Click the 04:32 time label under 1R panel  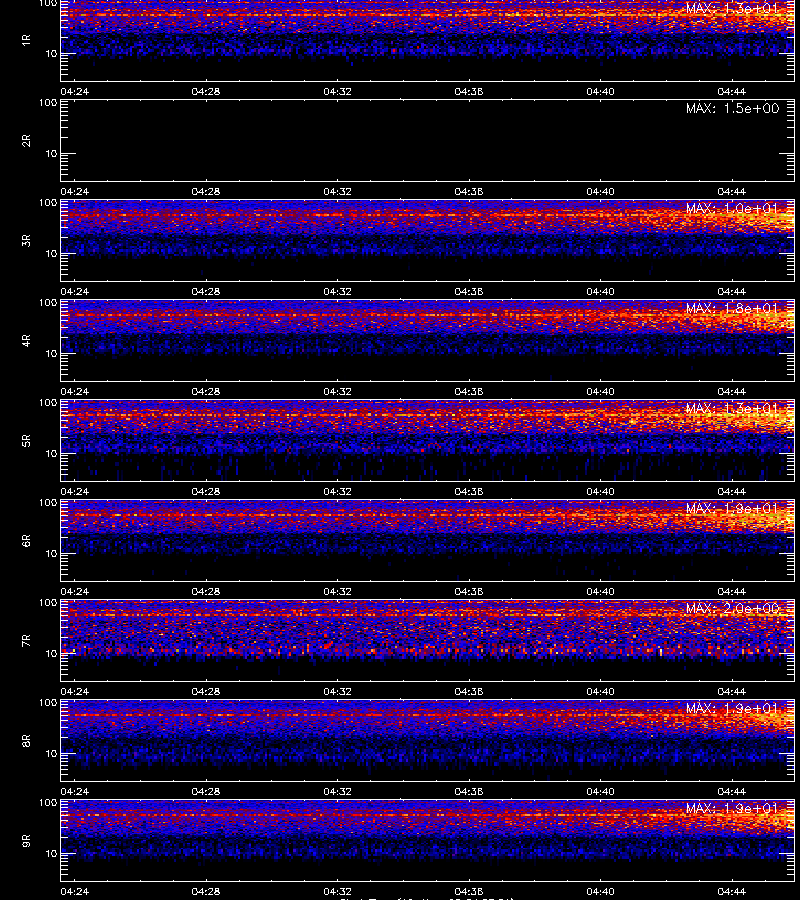tap(337, 91)
